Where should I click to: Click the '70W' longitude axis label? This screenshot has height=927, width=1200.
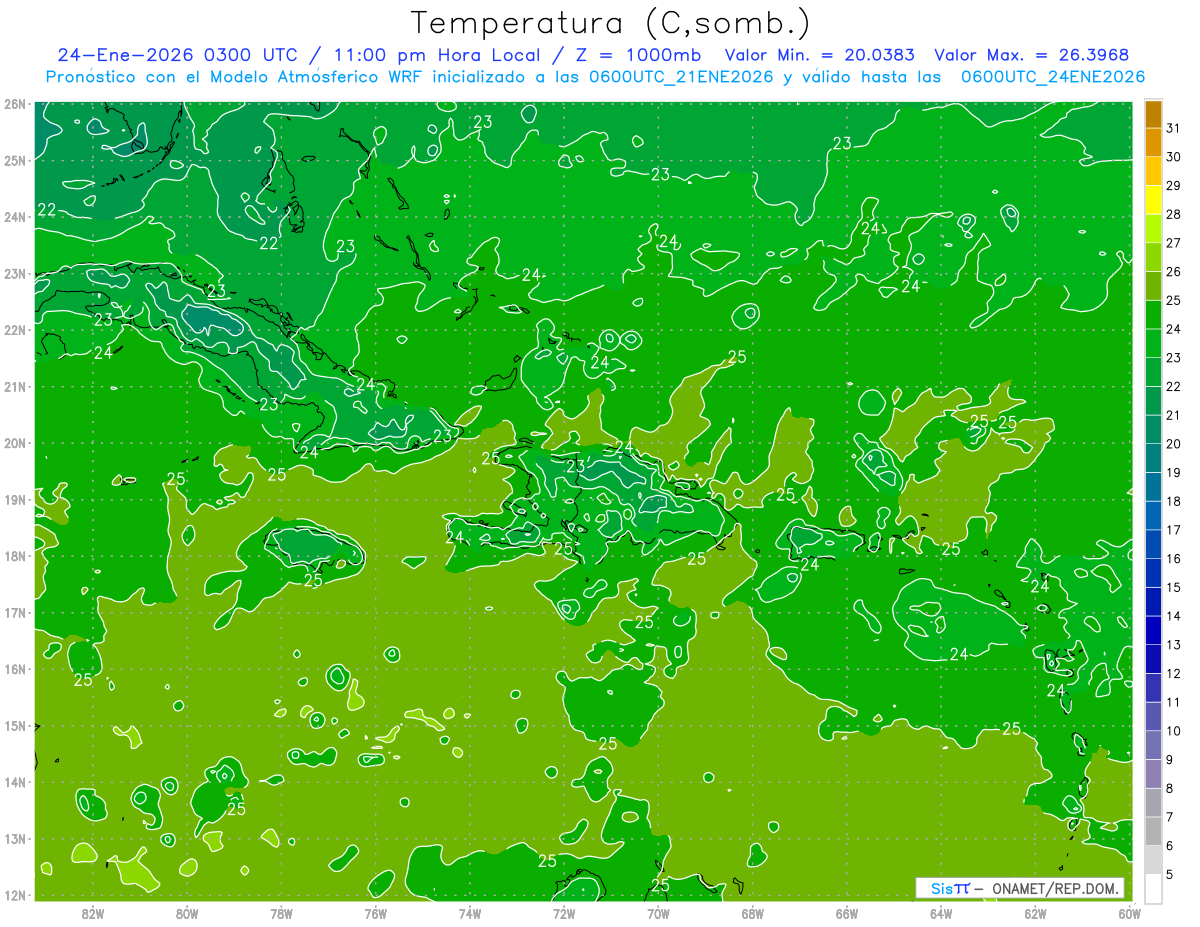658,913
